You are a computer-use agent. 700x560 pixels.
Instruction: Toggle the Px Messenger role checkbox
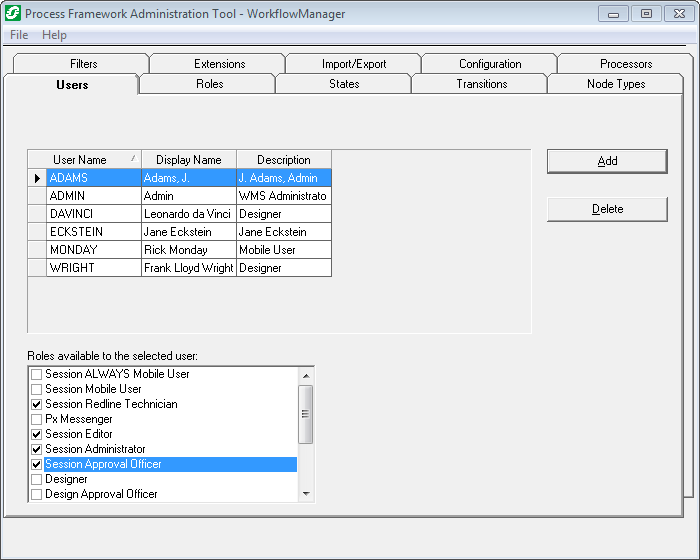pyautogui.click(x=37, y=419)
